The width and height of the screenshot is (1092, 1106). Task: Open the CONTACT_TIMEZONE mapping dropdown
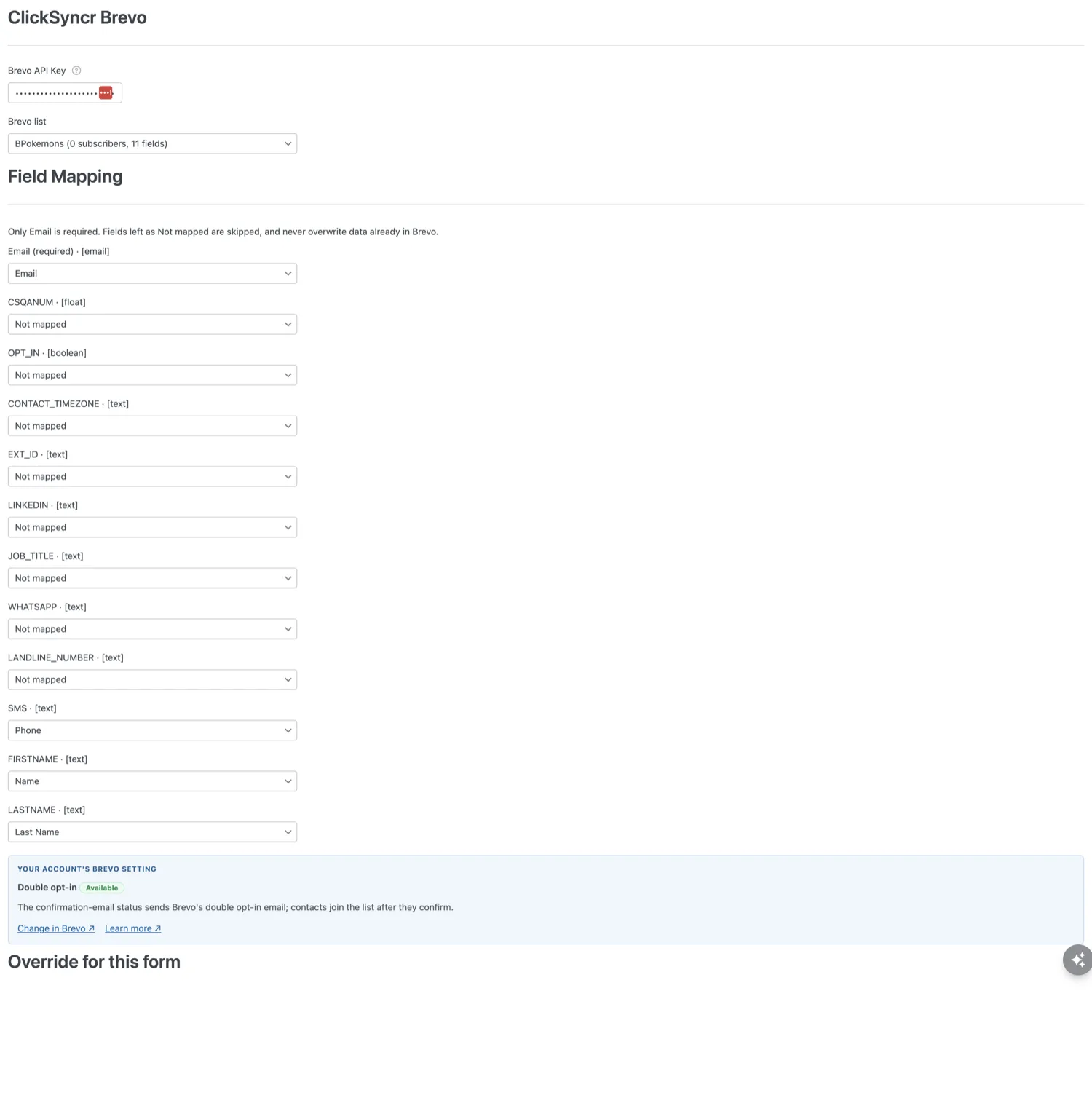152,426
